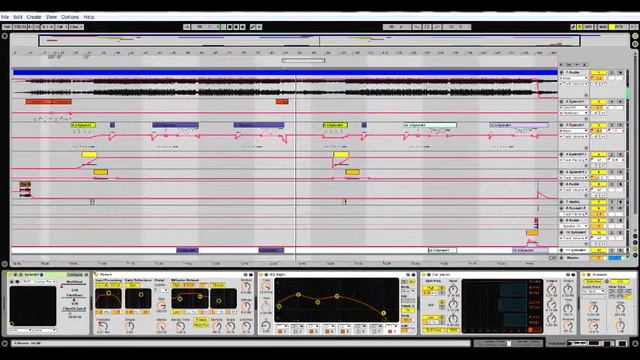
Task: Click the first small icon under the Sylenth1 device title
Action: pyautogui.click(x=12, y=282)
